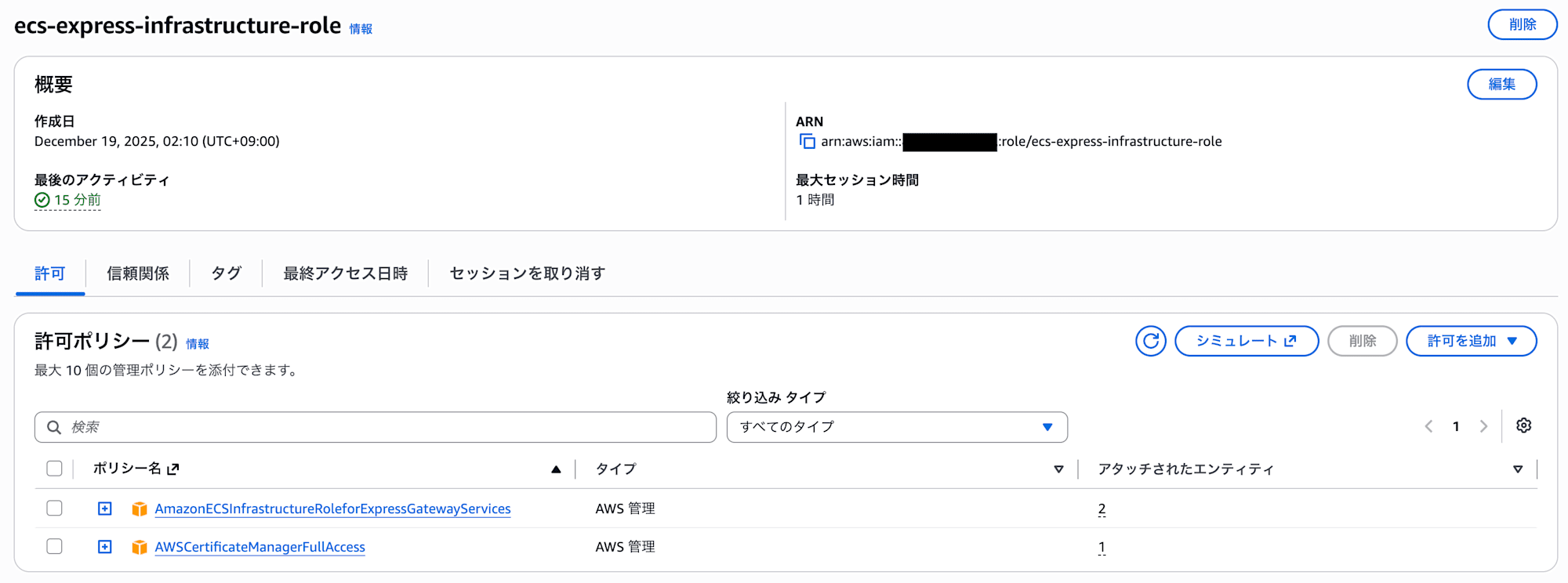The width and height of the screenshot is (1568, 583).
Task: Click the ポリシー名 column header
Action: point(127,469)
